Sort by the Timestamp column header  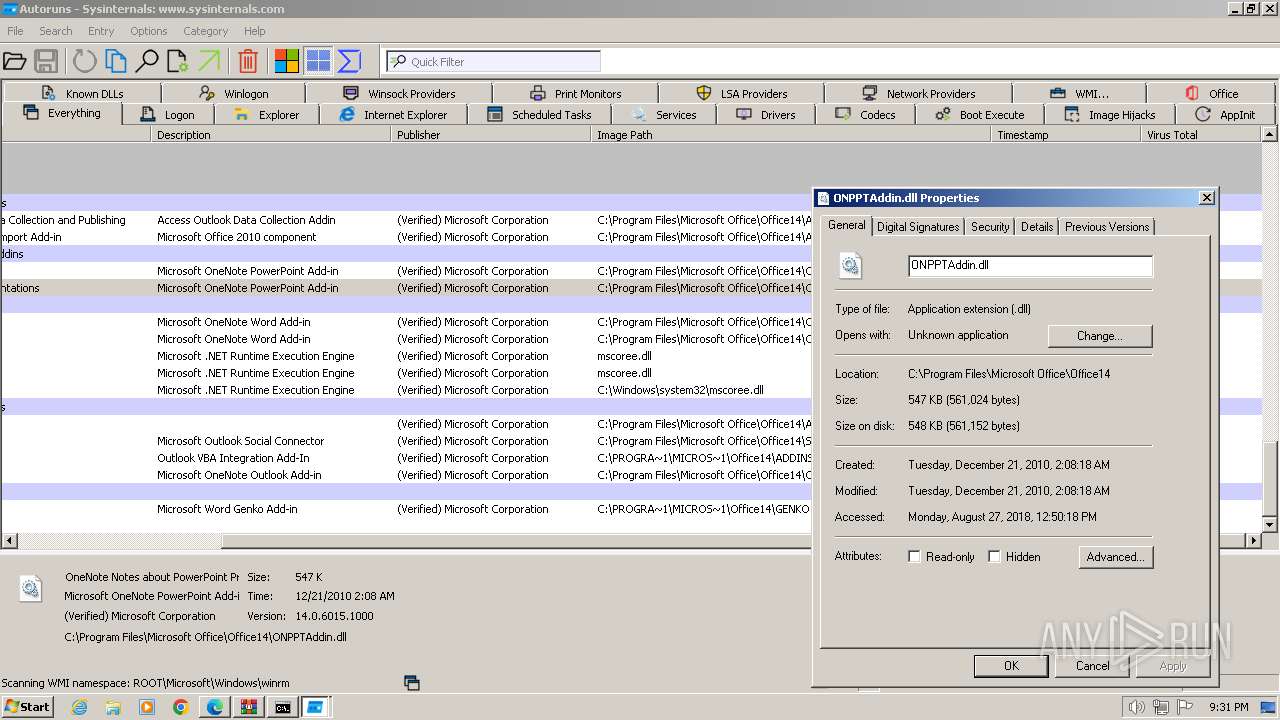1066,134
